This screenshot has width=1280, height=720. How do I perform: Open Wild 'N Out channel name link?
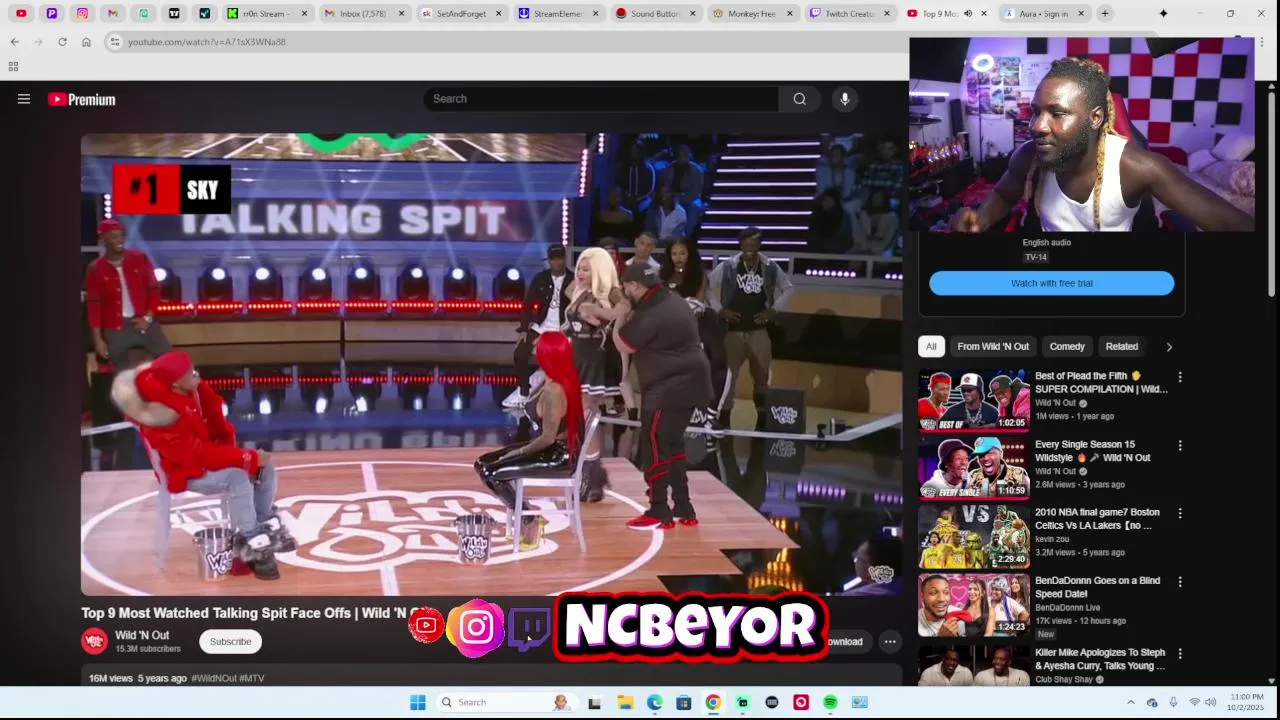click(142, 635)
